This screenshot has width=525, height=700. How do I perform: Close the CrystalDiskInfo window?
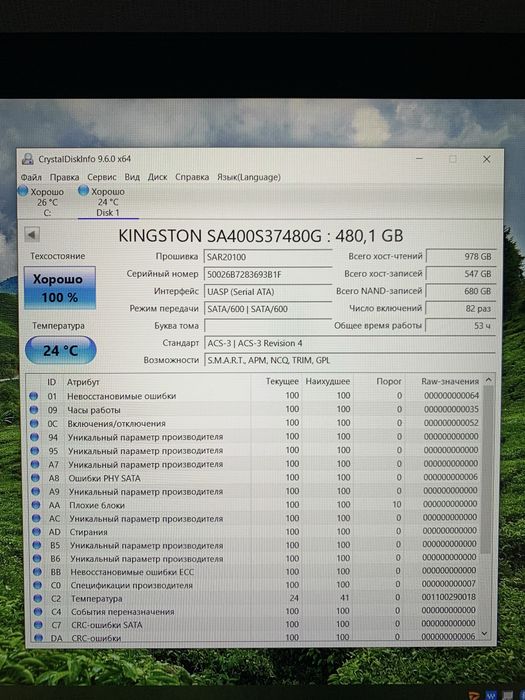[487, 159]
